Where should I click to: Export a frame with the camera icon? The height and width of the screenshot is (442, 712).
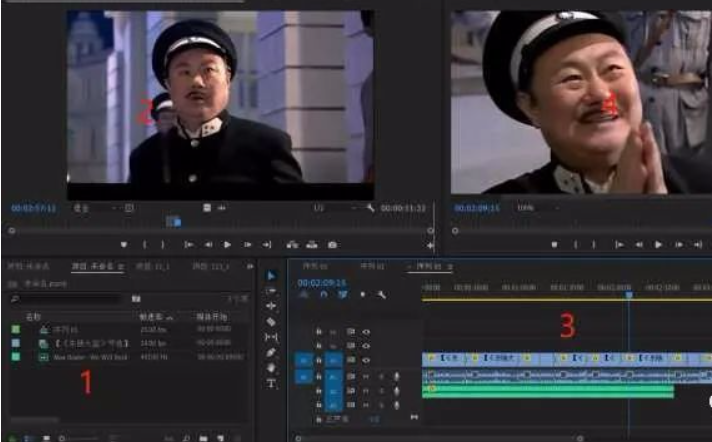coord(332,245)
